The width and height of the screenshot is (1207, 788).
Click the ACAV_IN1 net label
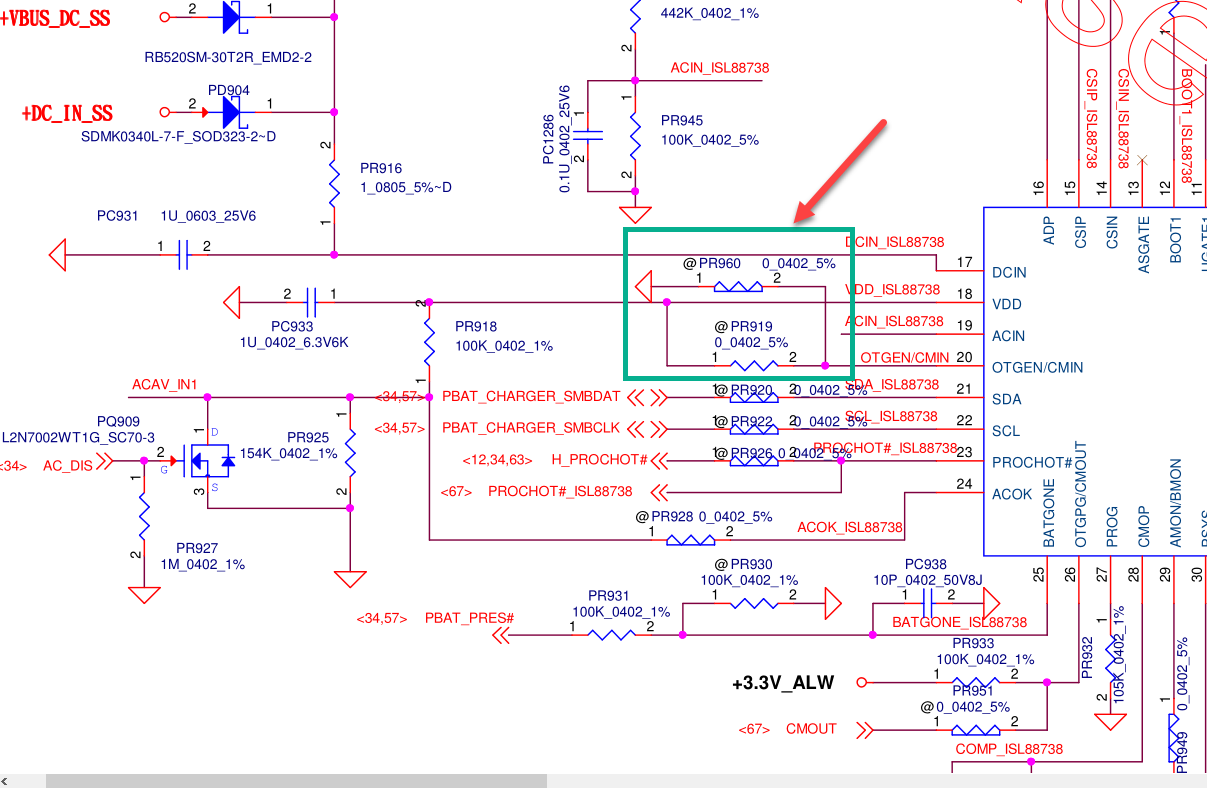(165, 384)
